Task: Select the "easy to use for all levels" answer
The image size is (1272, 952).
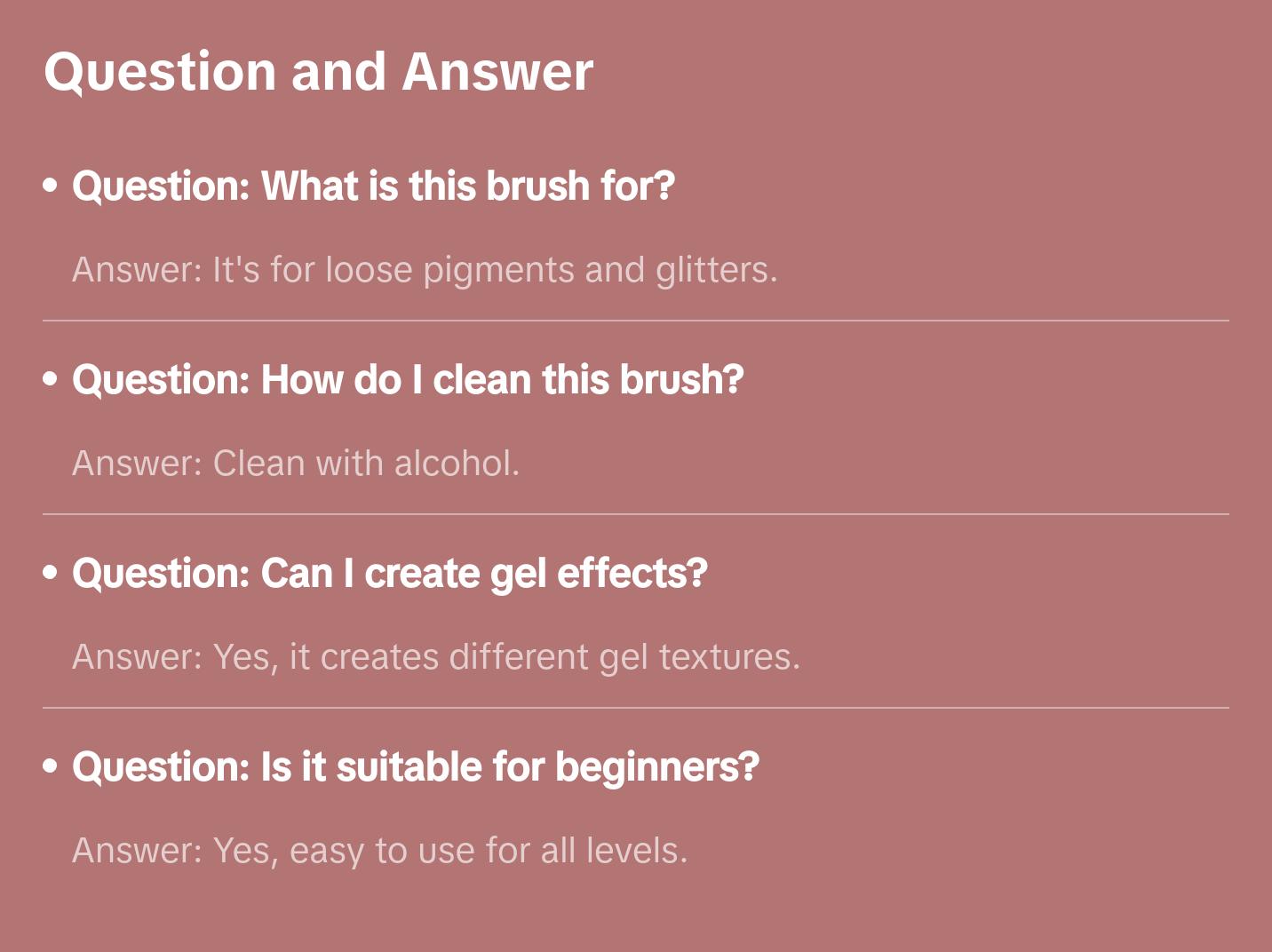Action: 380,851
